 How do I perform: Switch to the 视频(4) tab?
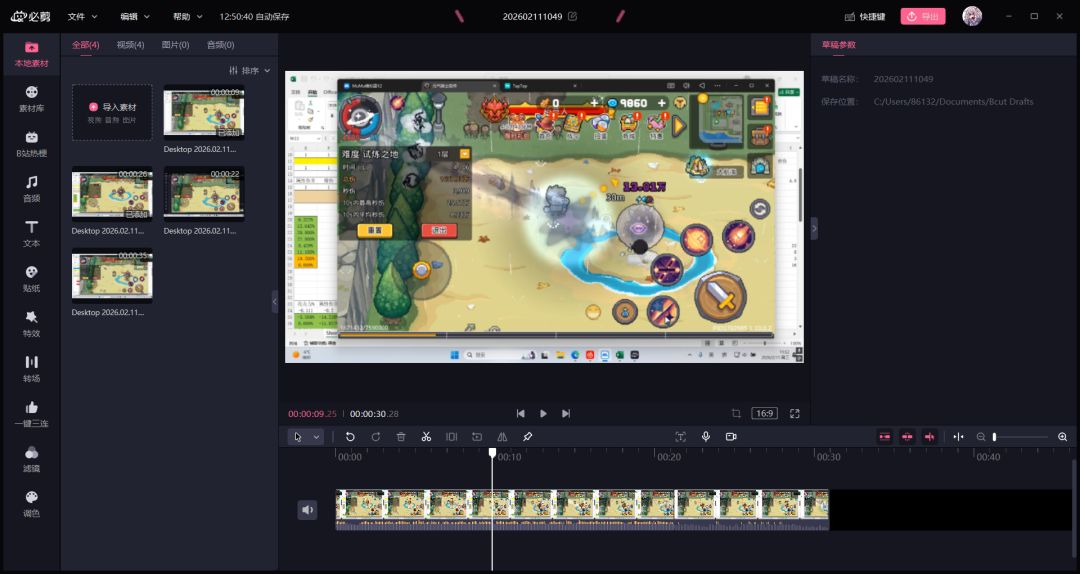click(x=130, y=45)
